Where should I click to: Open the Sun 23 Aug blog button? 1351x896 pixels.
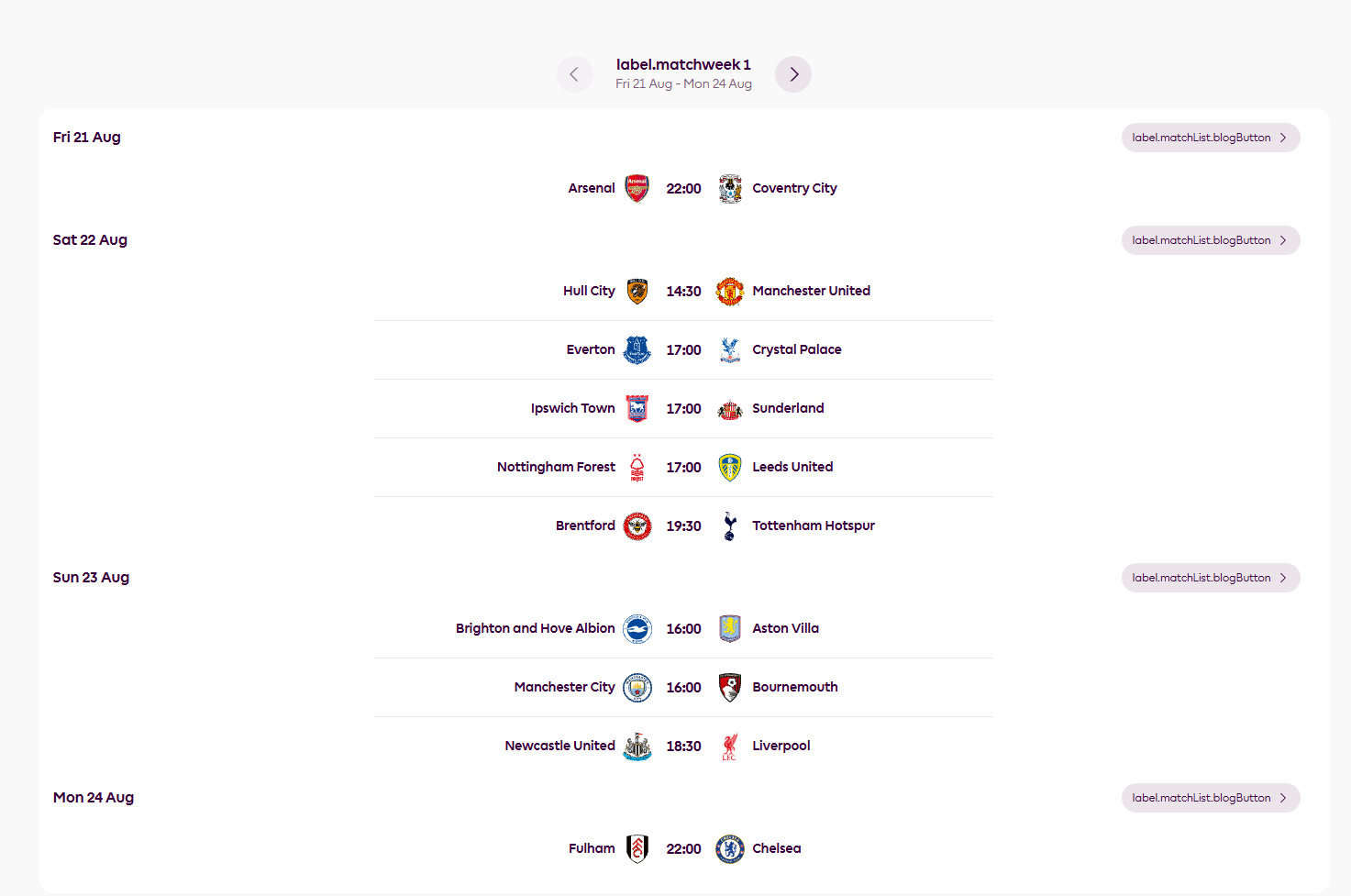point(1211,578)
